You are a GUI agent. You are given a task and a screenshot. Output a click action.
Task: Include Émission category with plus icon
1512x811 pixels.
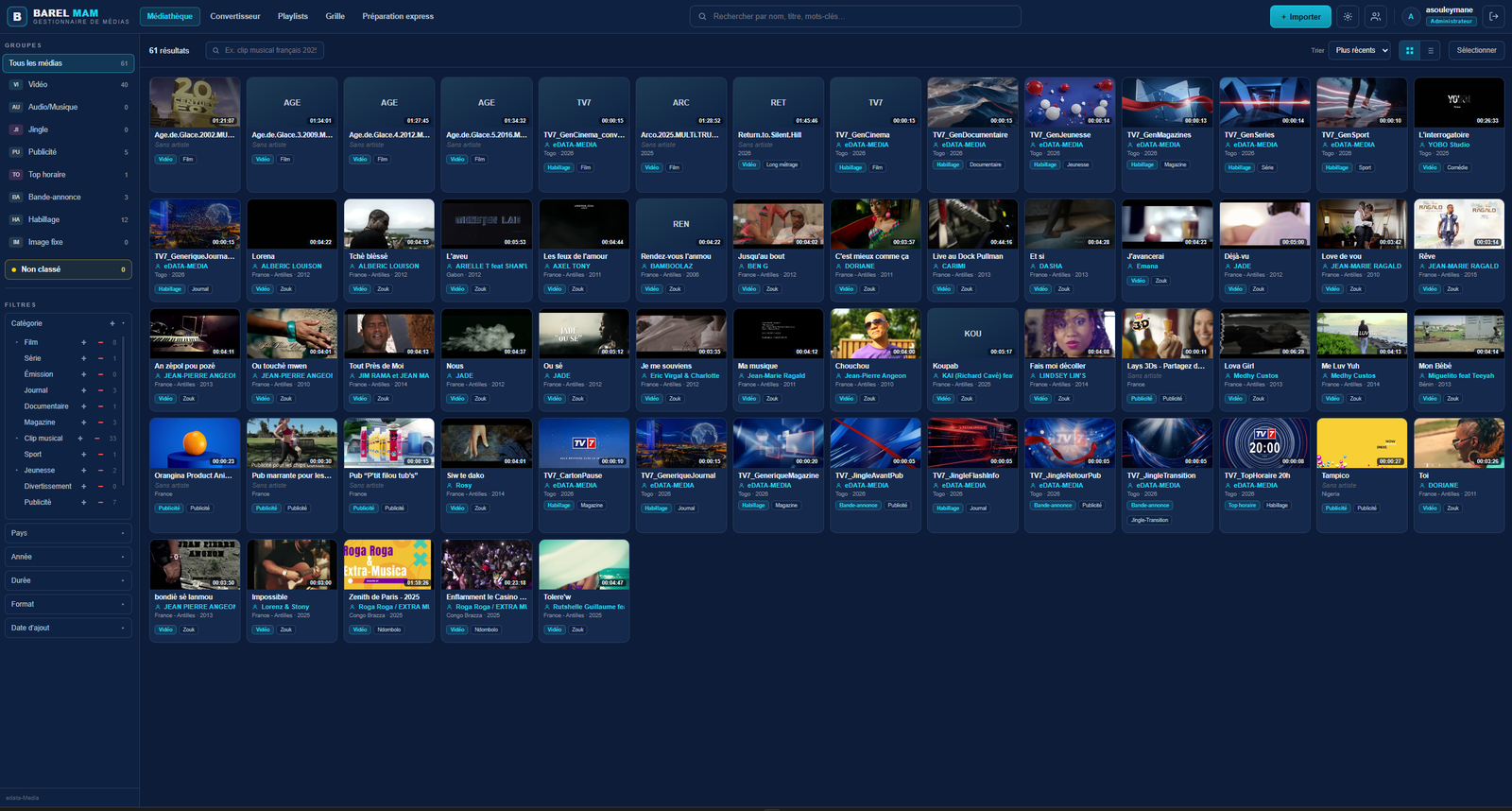[x=84, y=374]
